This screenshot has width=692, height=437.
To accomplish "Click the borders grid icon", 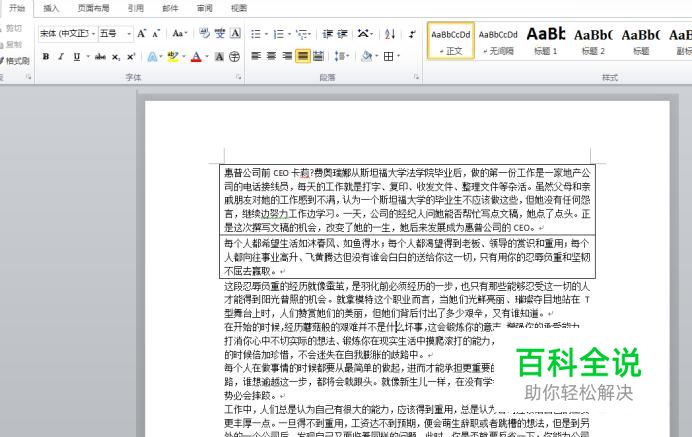I will (x=388, y=56).
